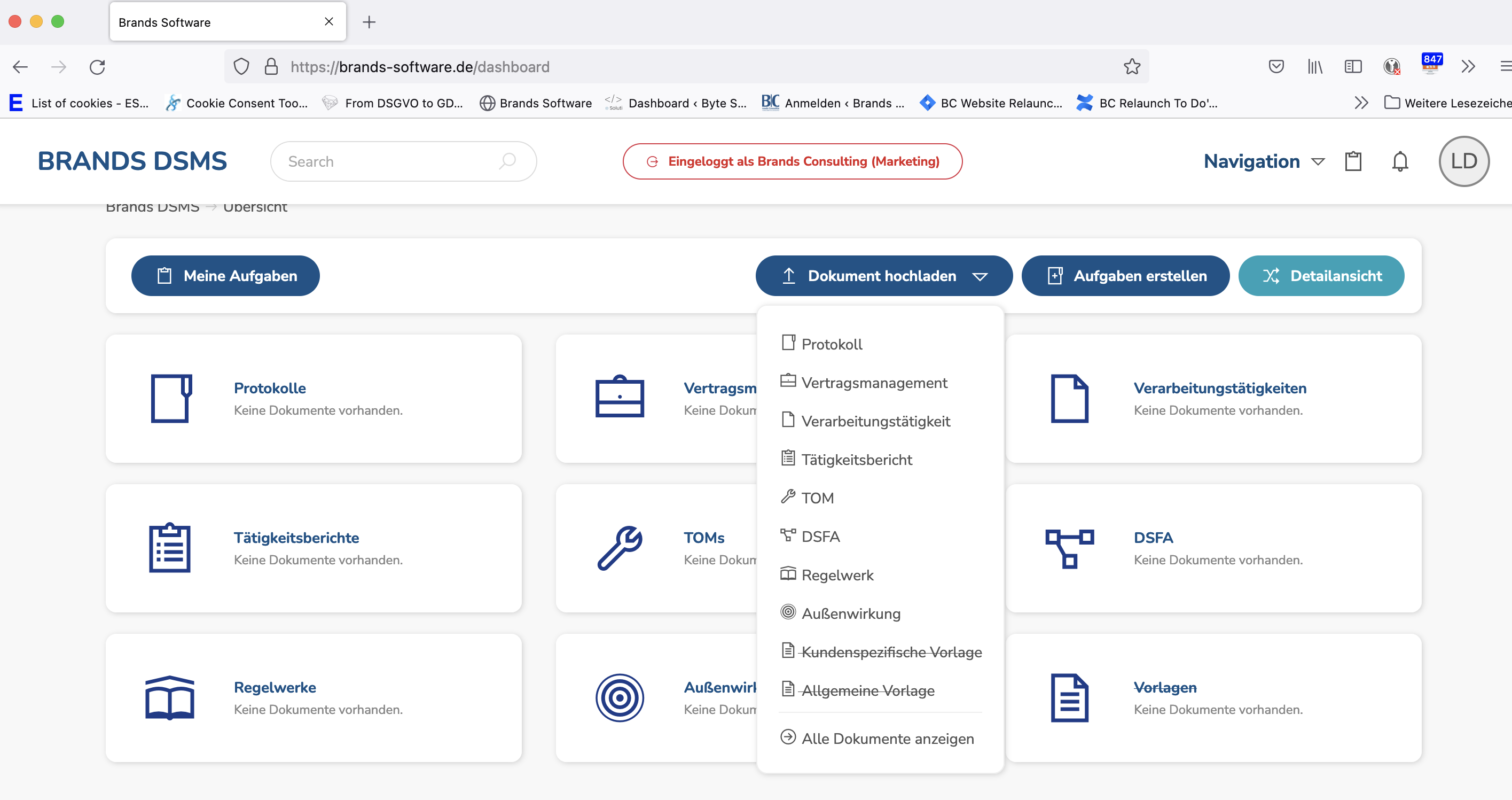
Task: Select Tätigkeitsbericht from upload menu
Action: pos(856,460)
